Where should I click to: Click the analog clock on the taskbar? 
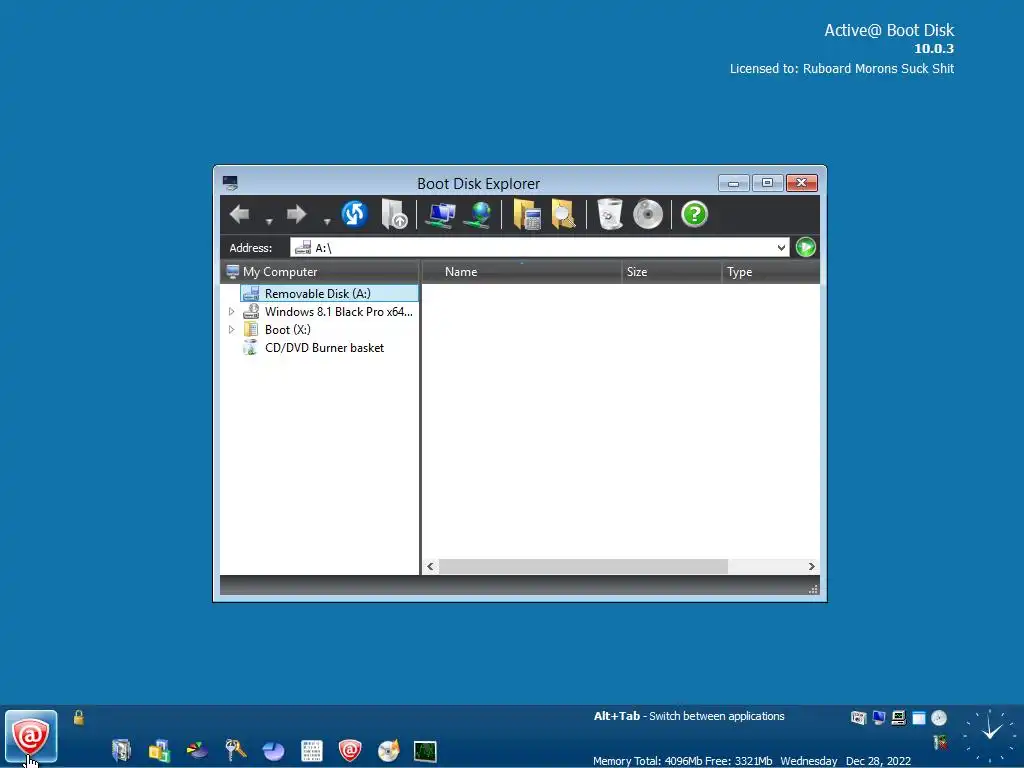[x=990, y=735]
